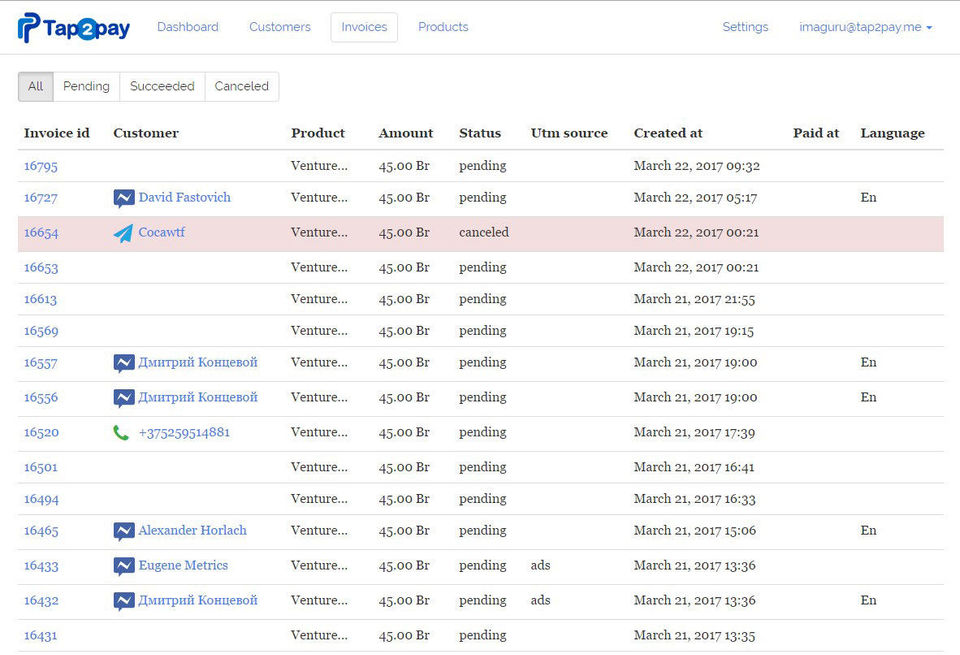Show only Pending invoices
The width and height of the screenshot is (960, 655).
point(86,87)
